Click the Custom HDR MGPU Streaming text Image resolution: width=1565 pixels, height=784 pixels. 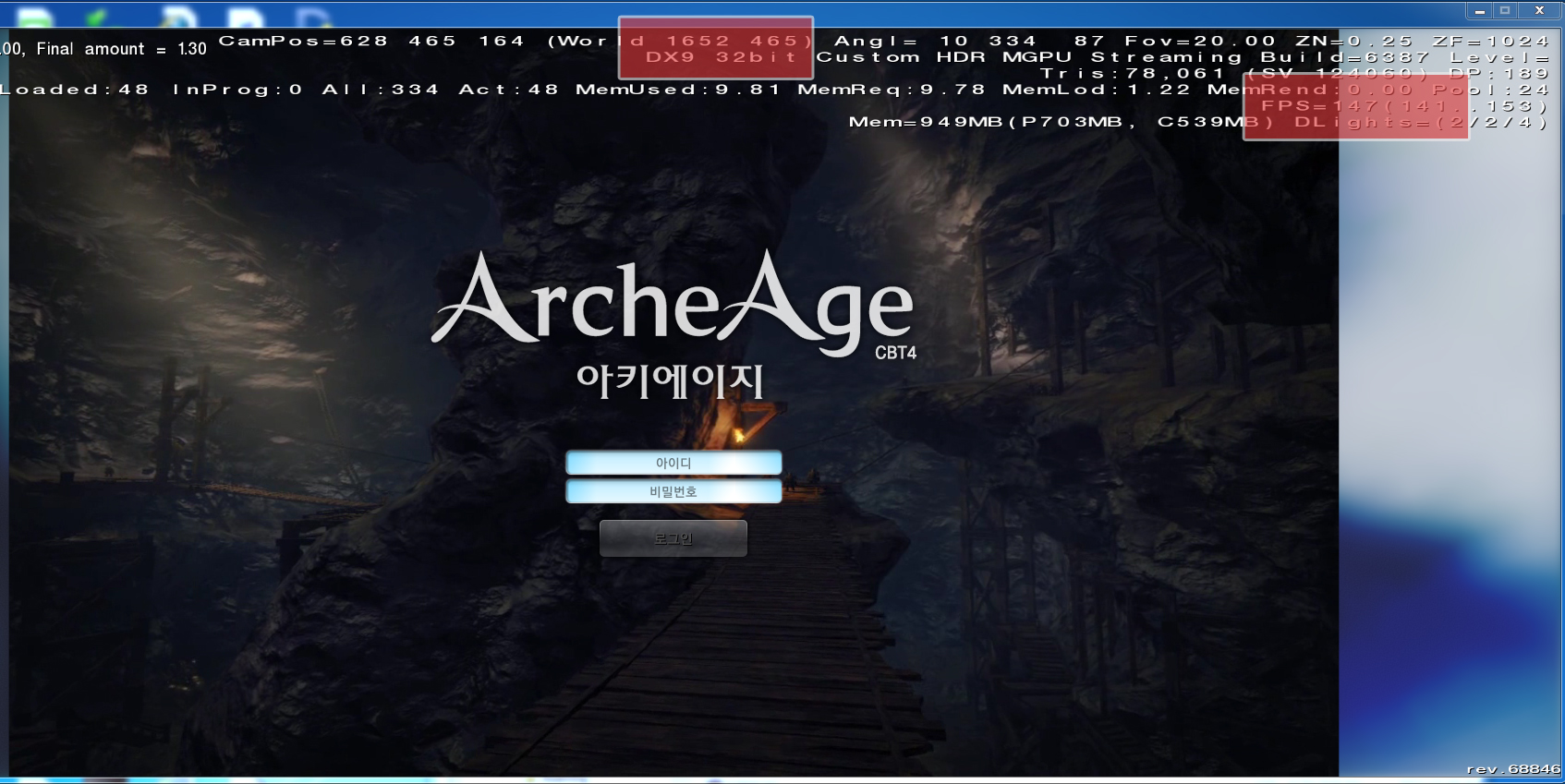coord(1028,57)
